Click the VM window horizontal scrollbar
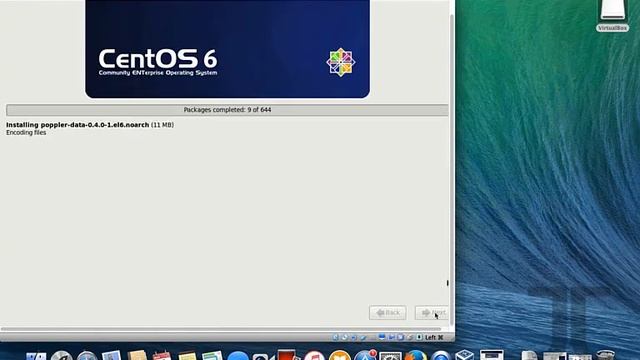Viewport: 640px width, 360px height. 221,329
